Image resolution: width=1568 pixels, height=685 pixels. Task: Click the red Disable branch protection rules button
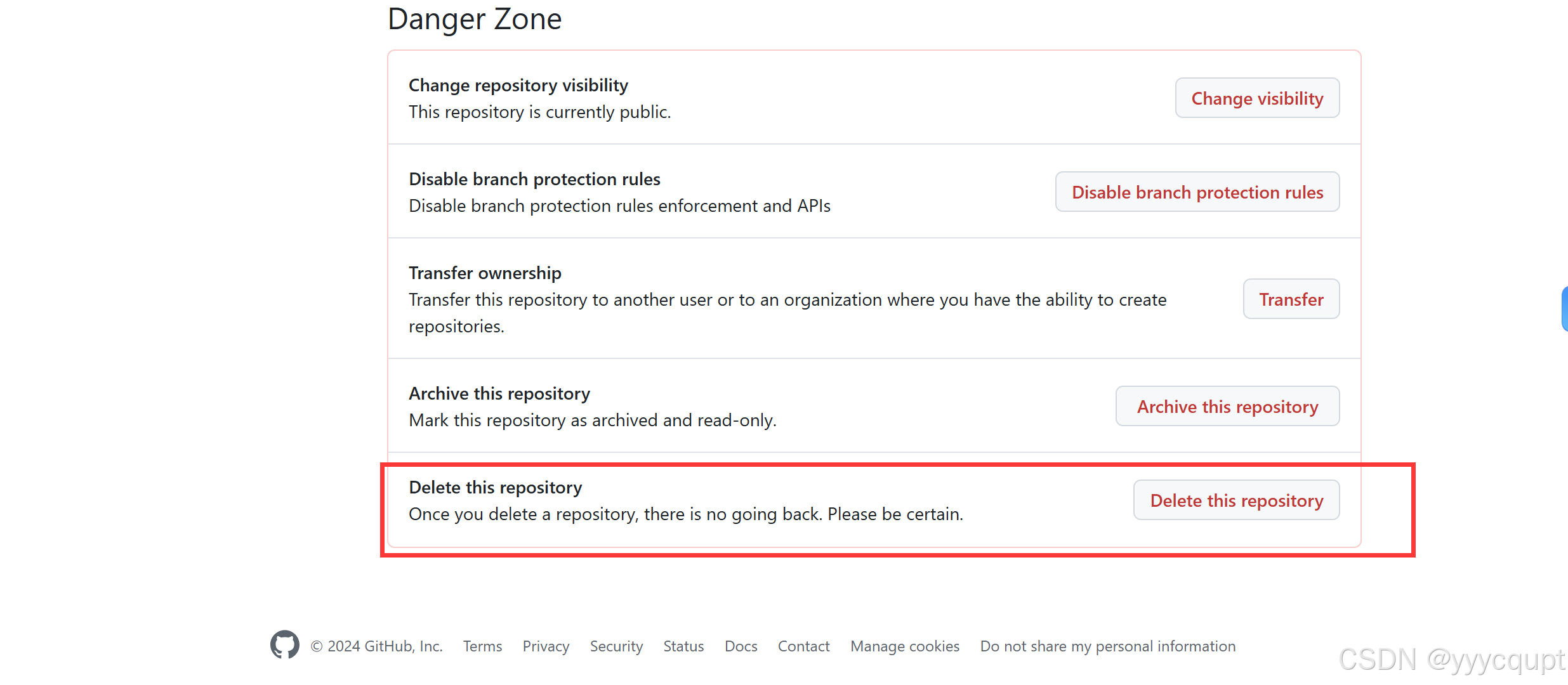point(1197,192)
